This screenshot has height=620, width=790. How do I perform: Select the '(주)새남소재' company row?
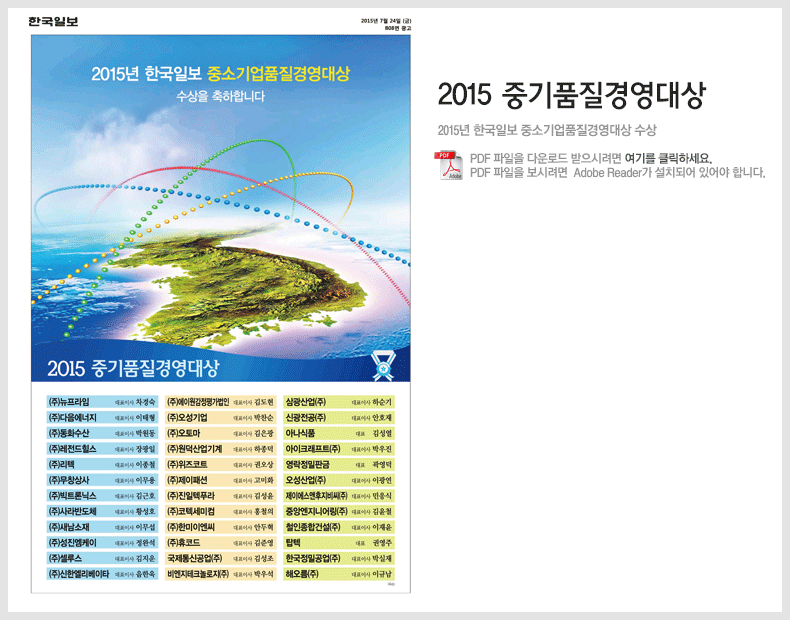click(102, 527)
